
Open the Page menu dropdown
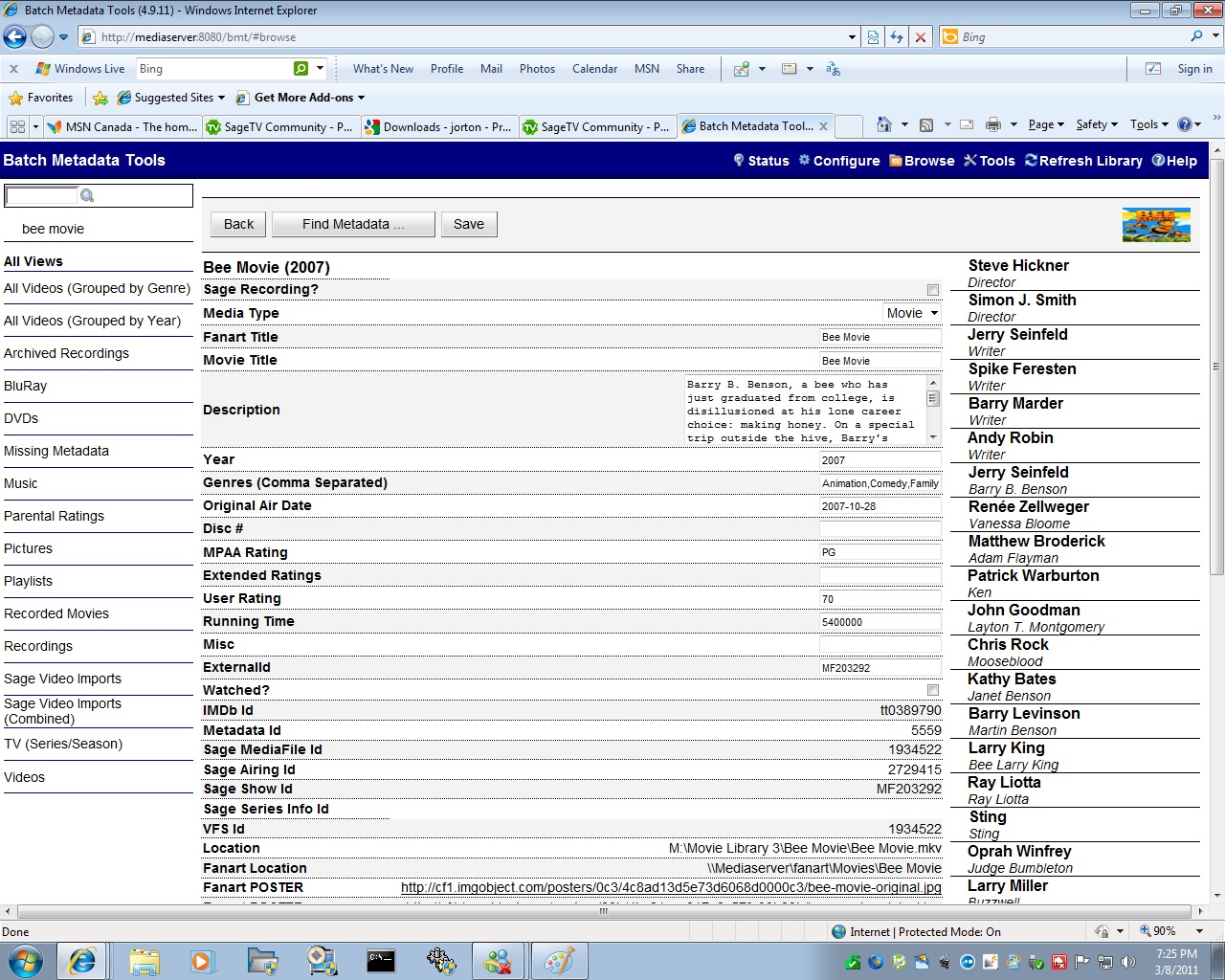click(1046, 124)
